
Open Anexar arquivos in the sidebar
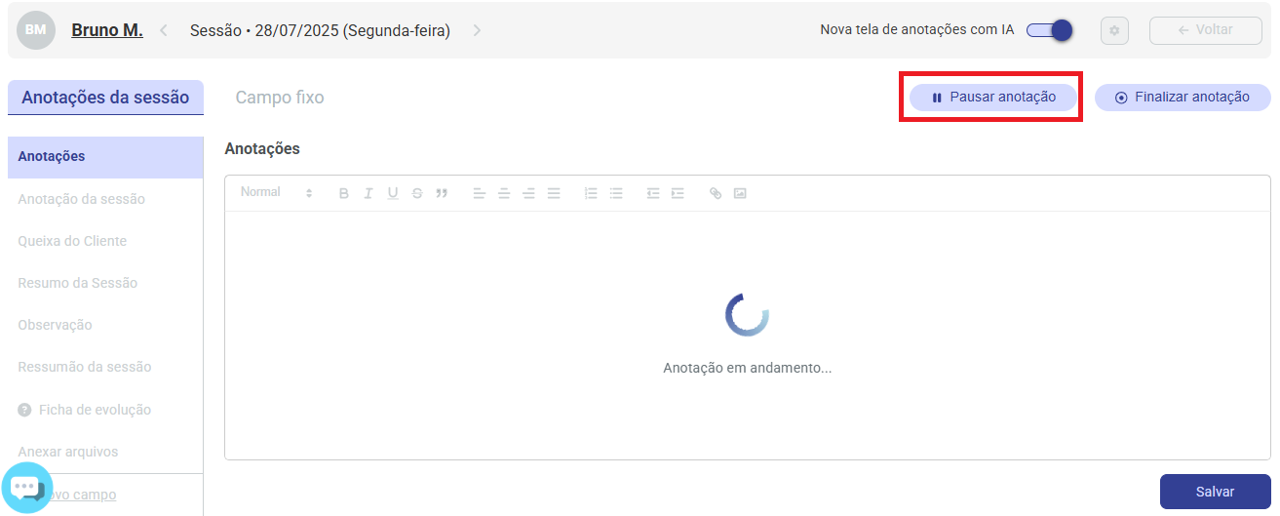(x=68, y=452)
